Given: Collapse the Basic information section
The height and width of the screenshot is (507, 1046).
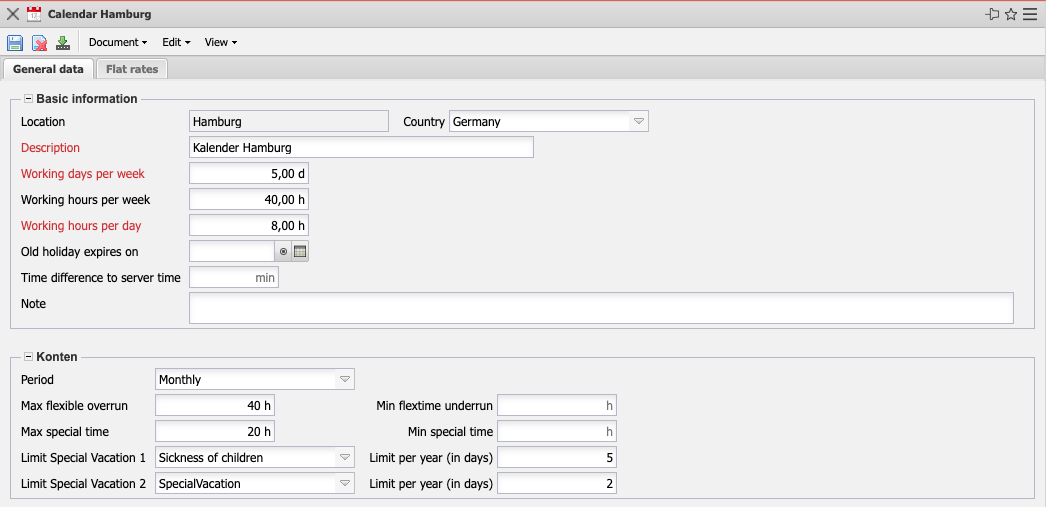Looking at the screenshot, I should coord(28,99).
